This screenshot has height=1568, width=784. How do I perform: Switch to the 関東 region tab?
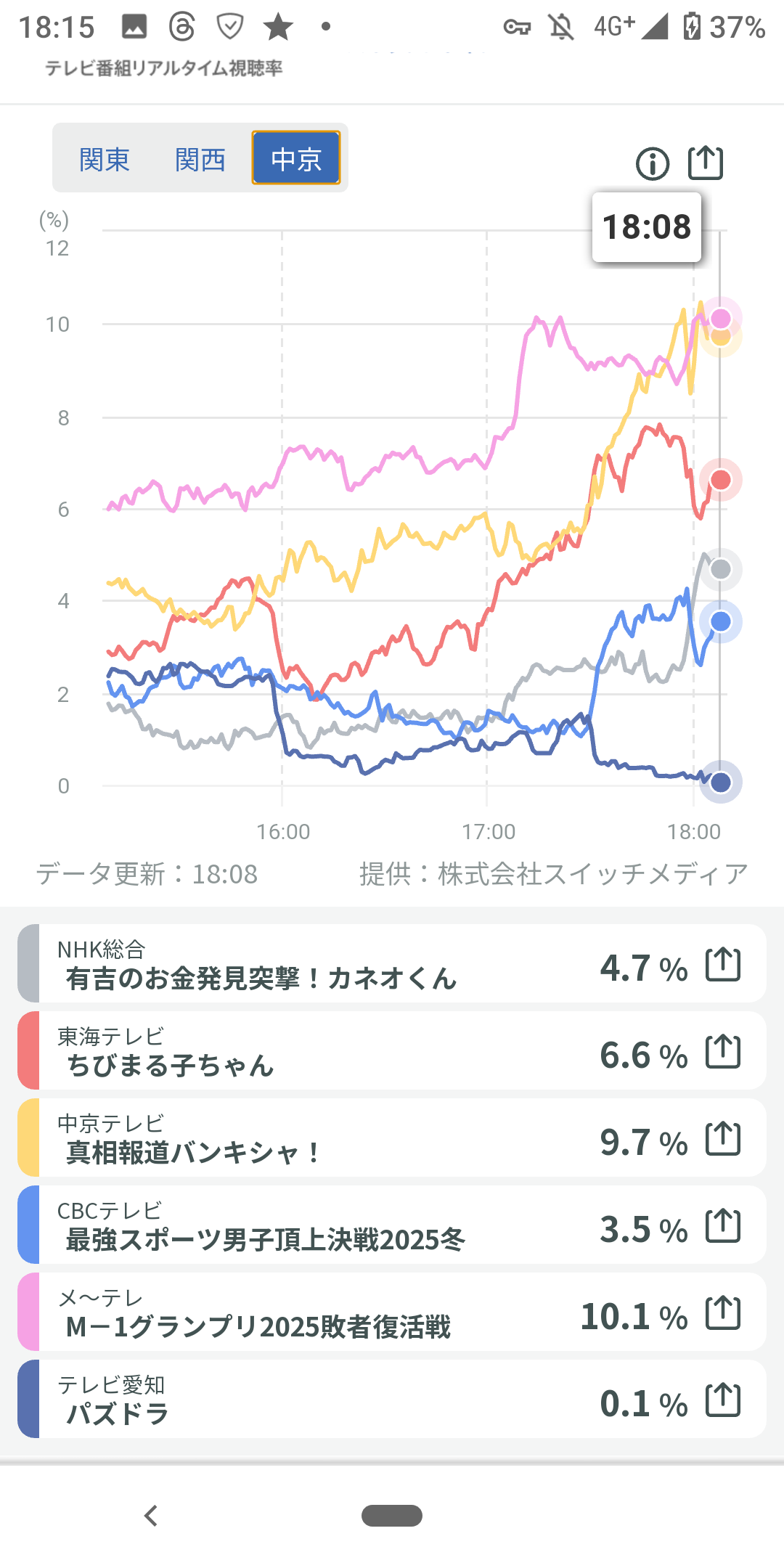pyautogui.click(x=105, y=159)
